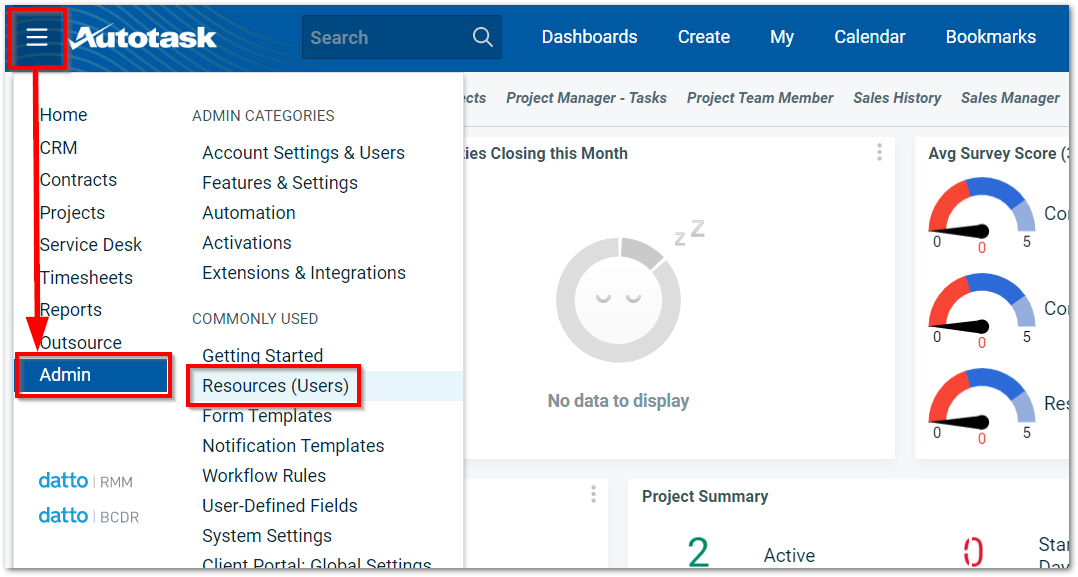Screen dimensions: 1078x577
Task: Open Account Settings & Users category
Action: (303, 152)
